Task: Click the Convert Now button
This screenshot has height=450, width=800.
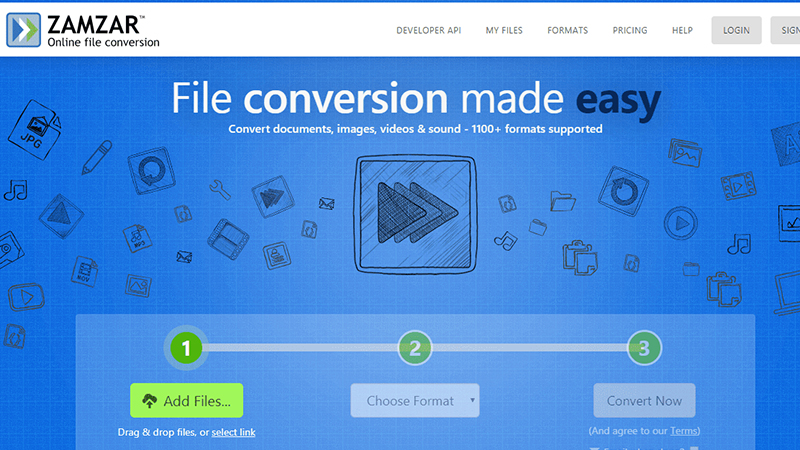Action: click(644, 401)
